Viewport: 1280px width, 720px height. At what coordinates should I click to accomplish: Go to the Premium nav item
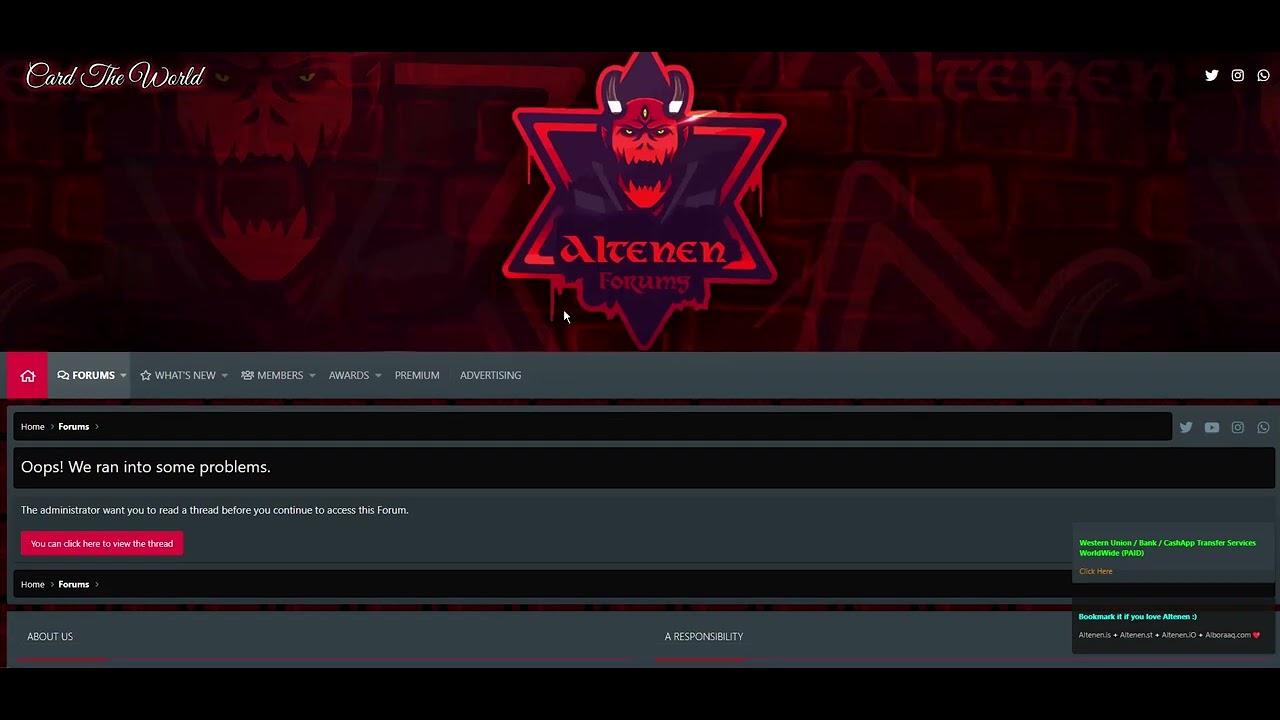[x=417, y=376]
